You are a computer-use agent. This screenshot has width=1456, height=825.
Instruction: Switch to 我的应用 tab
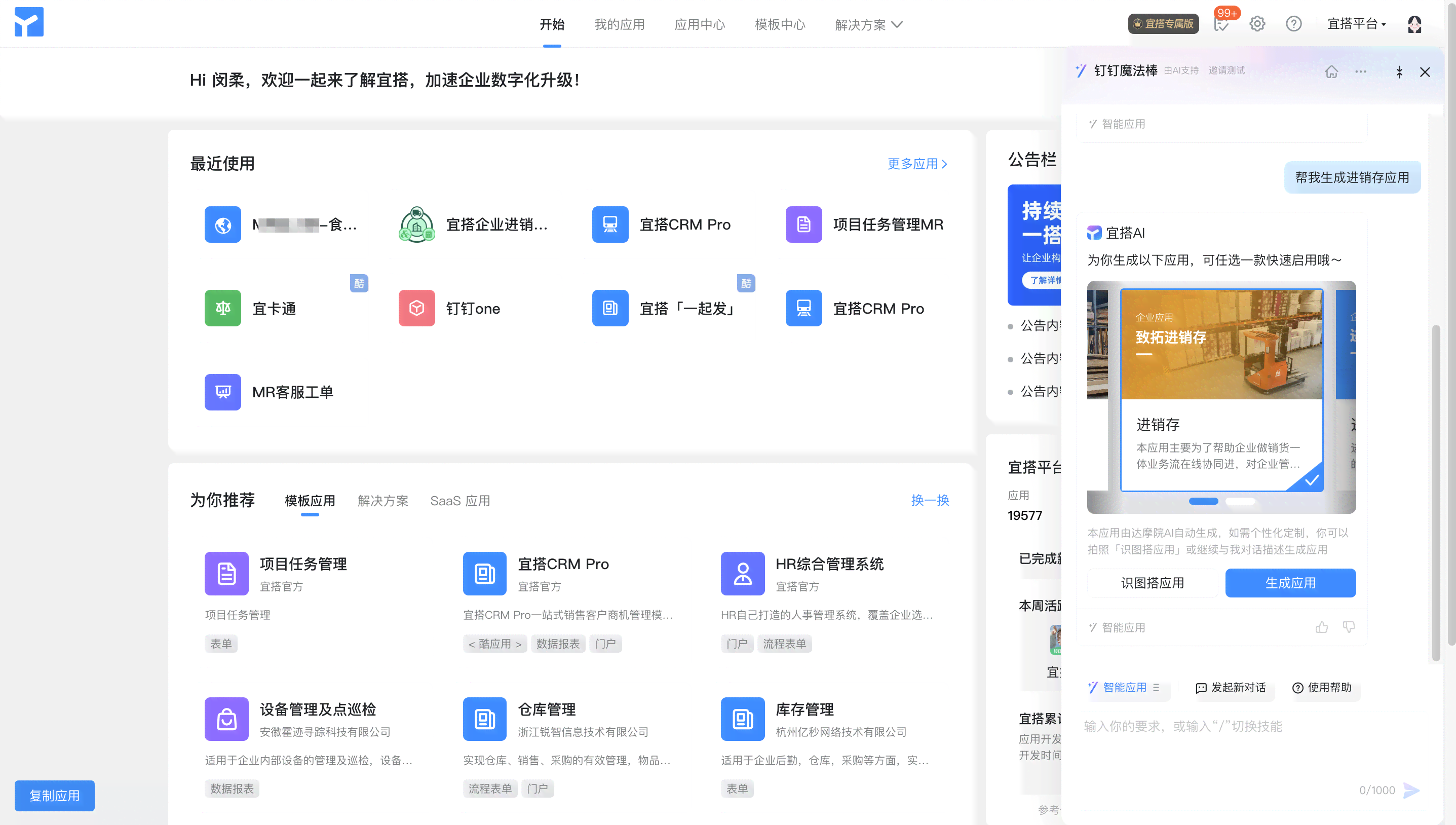point(619,24)
